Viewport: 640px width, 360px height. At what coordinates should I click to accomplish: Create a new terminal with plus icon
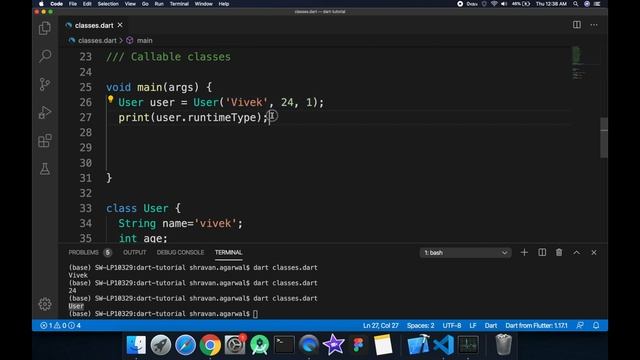point(524,253)
